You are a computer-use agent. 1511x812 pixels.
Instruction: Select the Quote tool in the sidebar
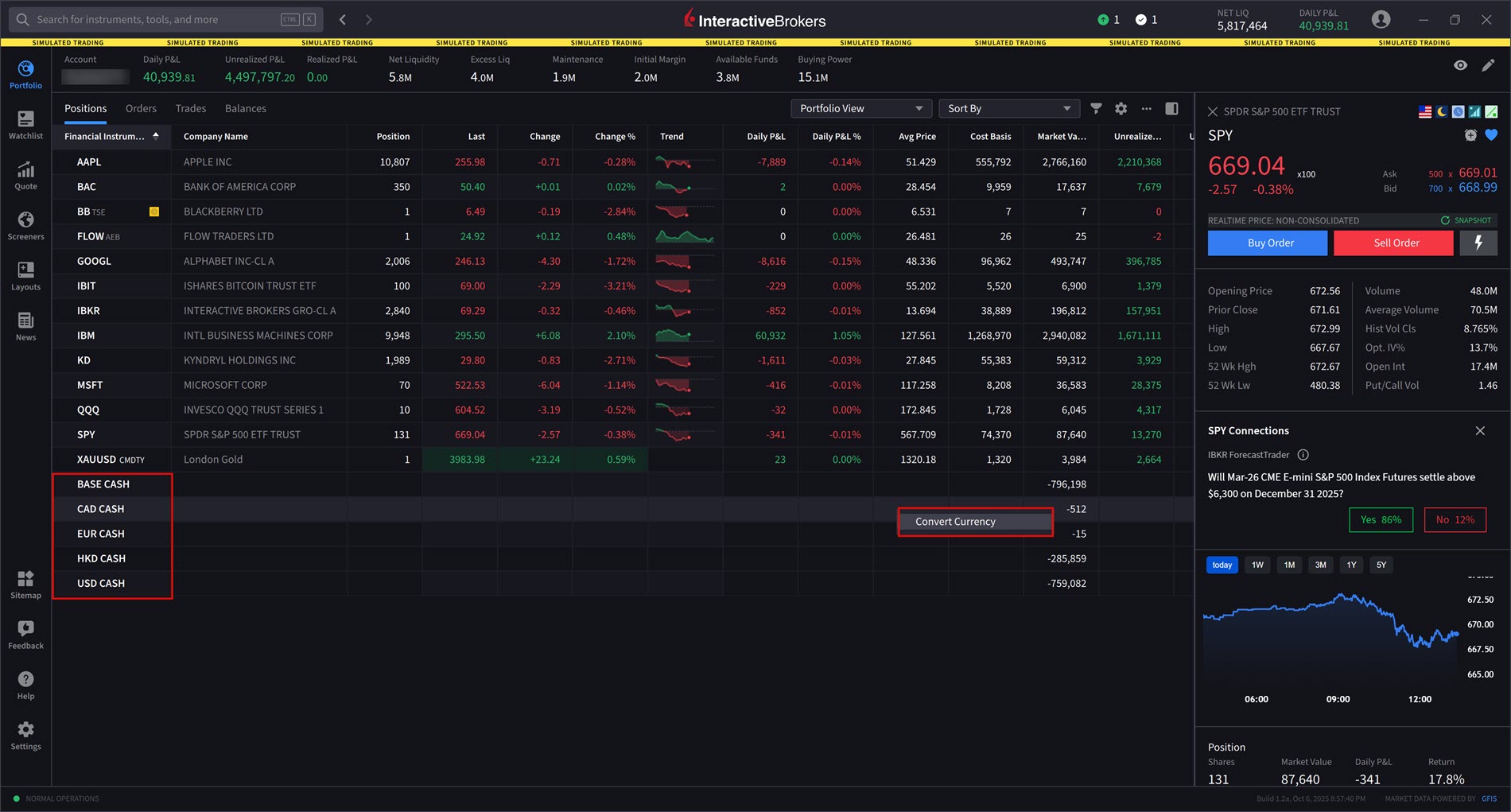[25, 173]
